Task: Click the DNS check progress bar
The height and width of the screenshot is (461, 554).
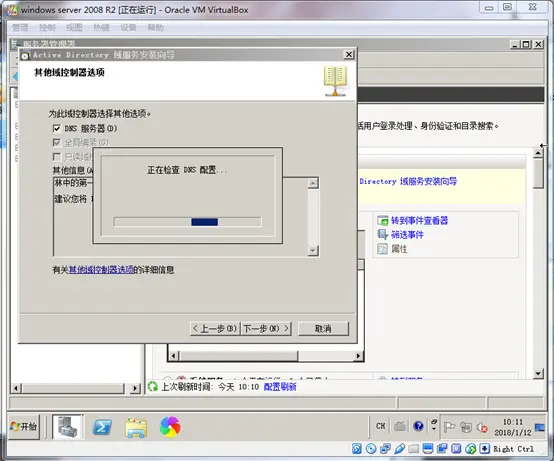Action: coord(188,222)
